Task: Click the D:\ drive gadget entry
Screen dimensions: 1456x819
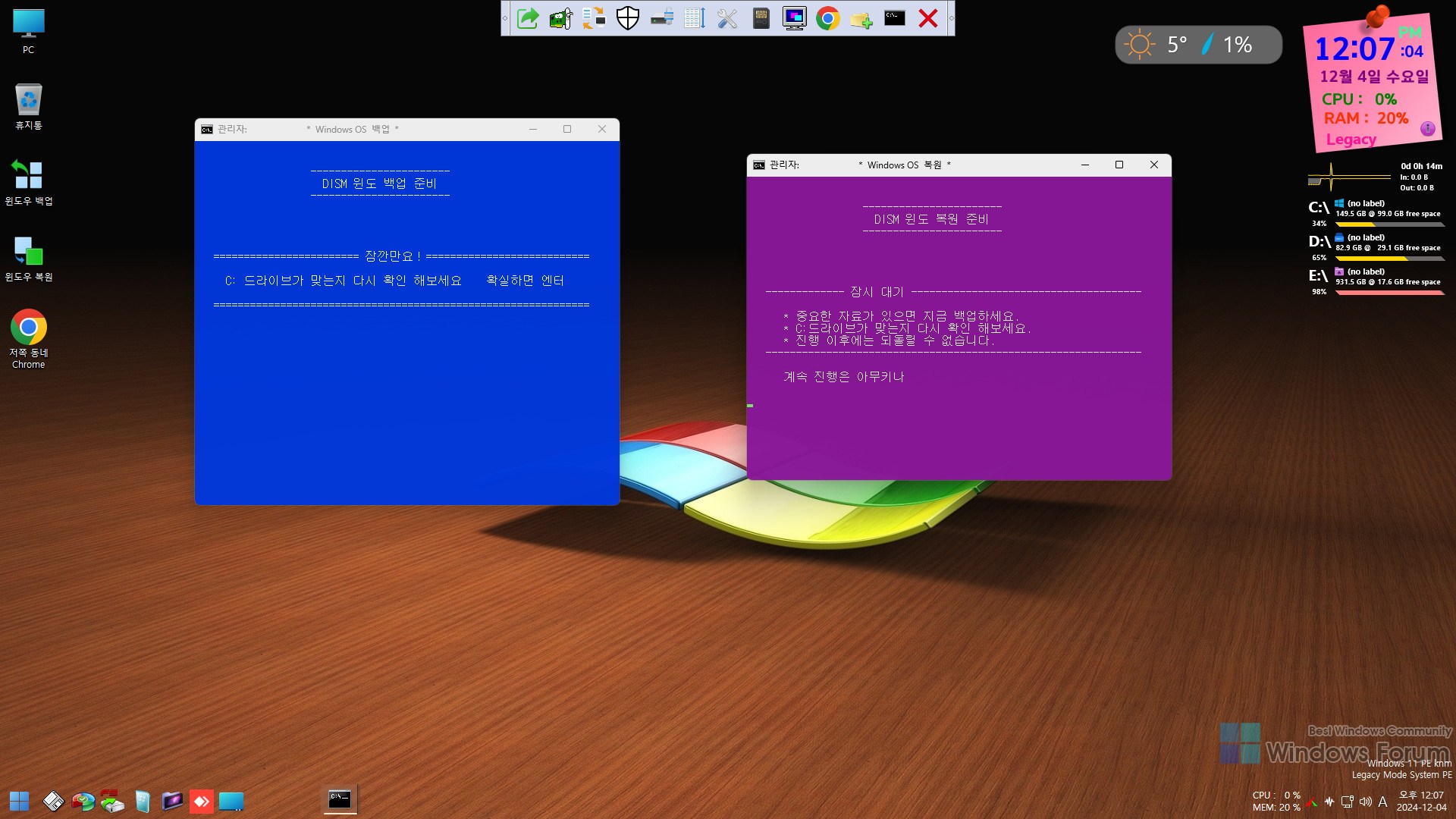Action: (x=1376, y=247)
